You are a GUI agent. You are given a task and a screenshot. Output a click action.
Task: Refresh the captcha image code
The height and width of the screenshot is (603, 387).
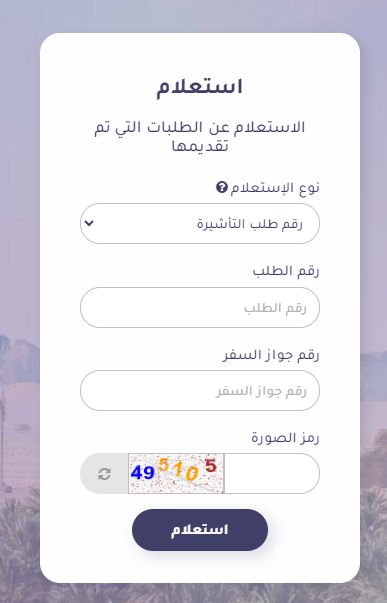104,473
